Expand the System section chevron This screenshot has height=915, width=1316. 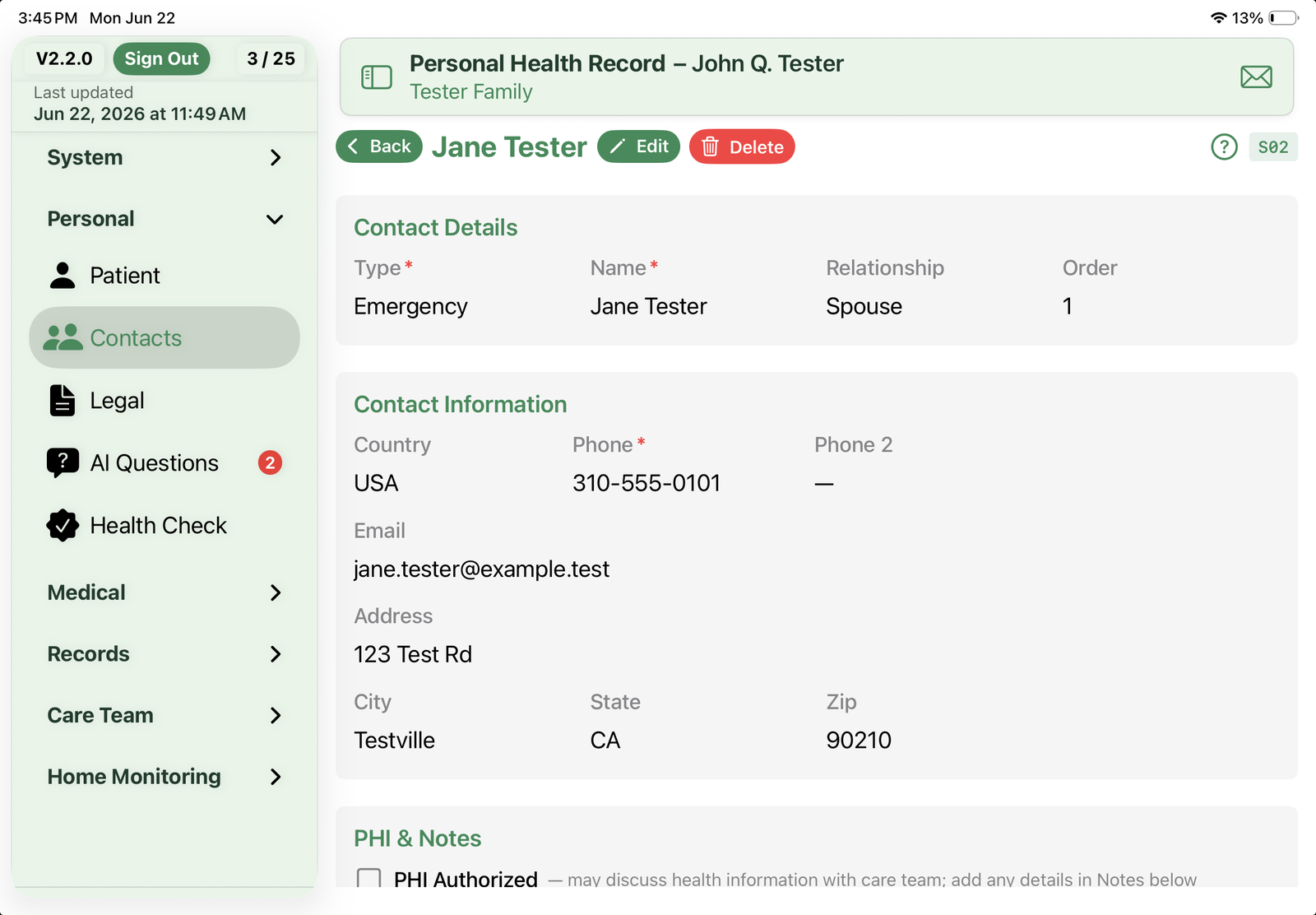coord(276,157)
